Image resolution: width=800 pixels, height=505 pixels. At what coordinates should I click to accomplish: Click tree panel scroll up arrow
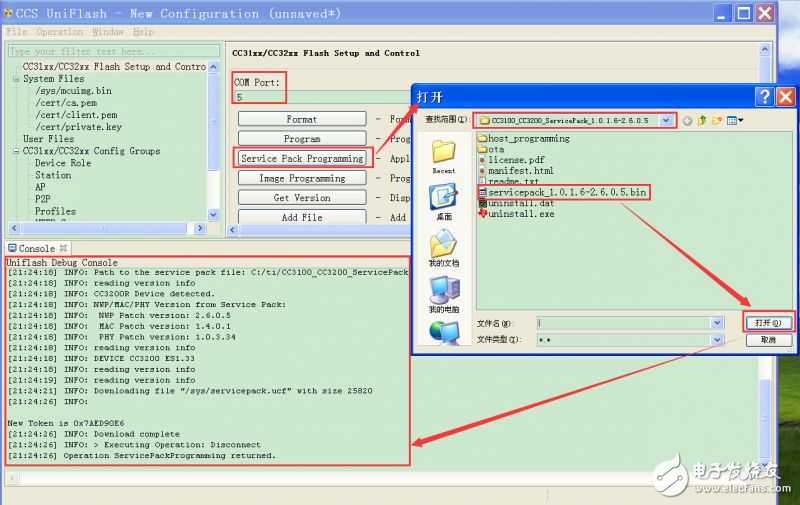(213, 67)
